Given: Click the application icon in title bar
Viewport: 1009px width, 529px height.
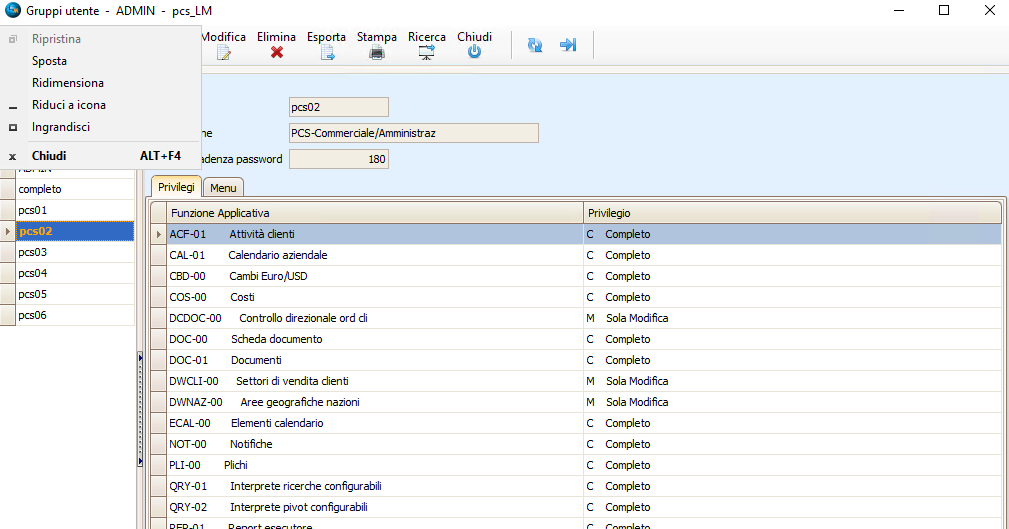Looking at the screenshot, I should tap(13, 10).
